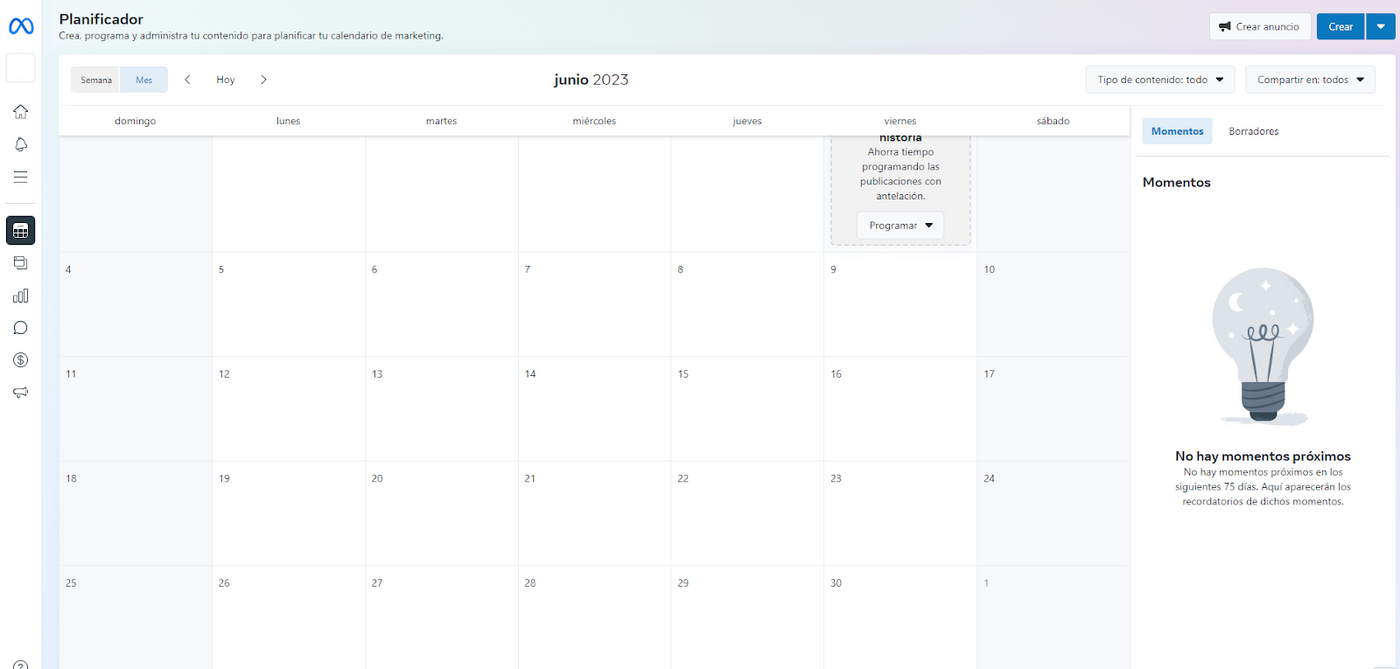Viewport: 1400px width, 669px height.
Task: Click the lightbulb illustration
Action: 1262,347
